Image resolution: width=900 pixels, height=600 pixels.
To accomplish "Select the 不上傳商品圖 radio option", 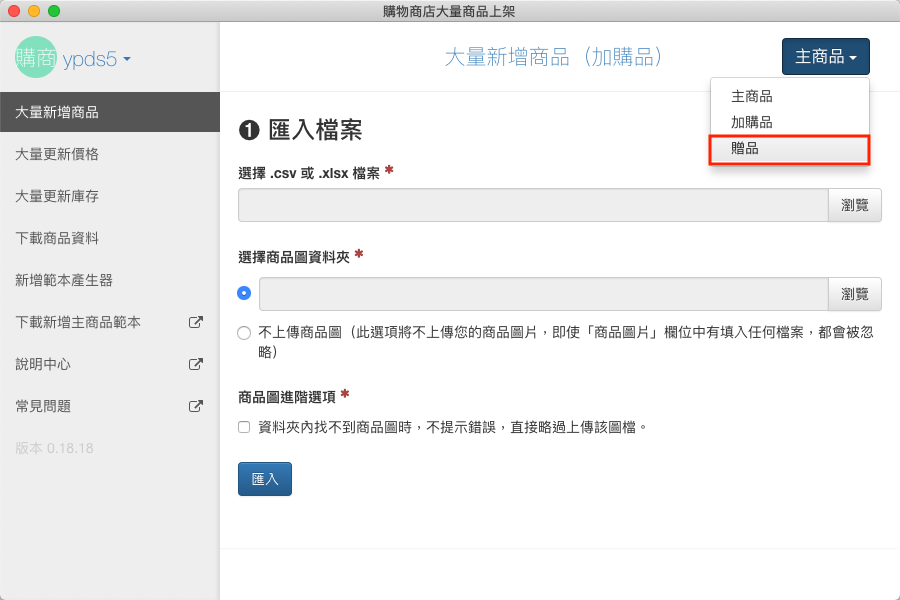I will click(244, 332).
